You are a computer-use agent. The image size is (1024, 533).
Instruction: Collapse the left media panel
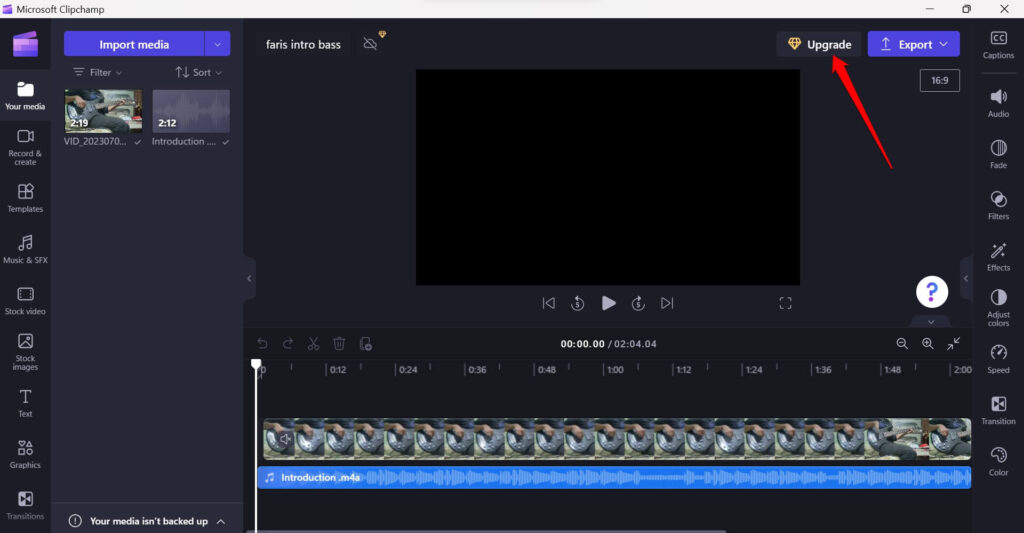coord(249,279)
